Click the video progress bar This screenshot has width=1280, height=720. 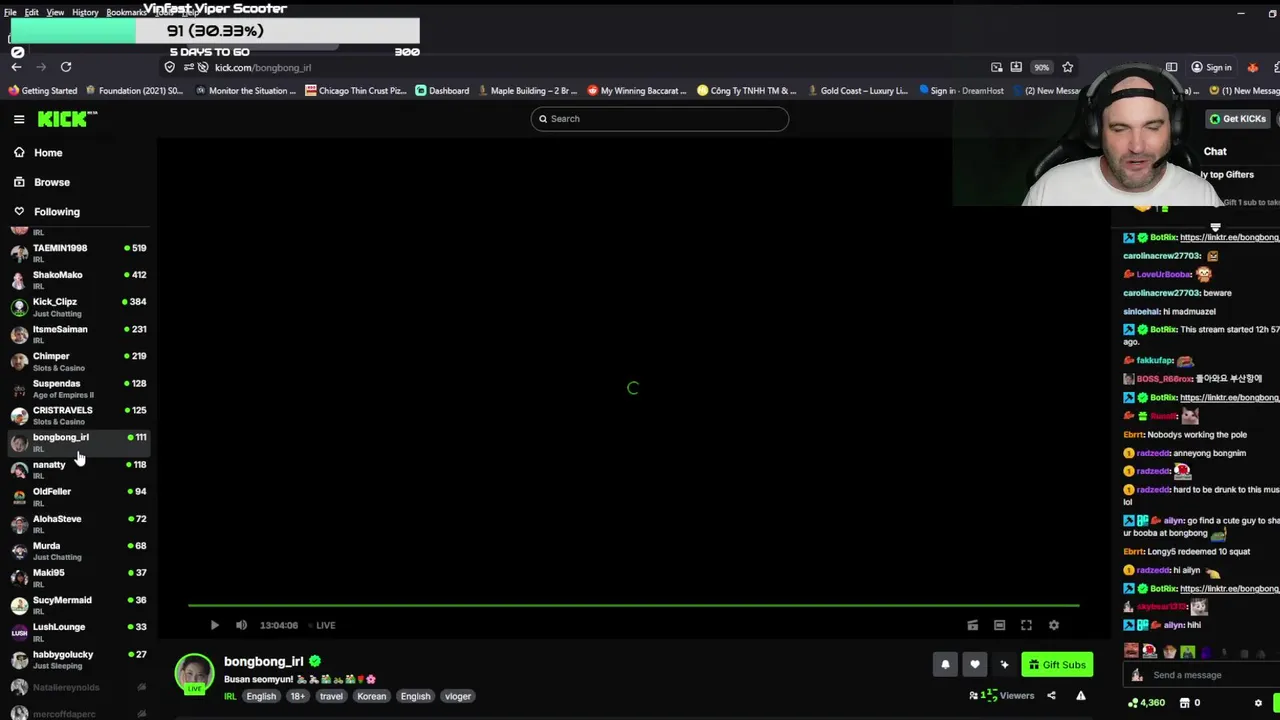pyautogui.click(x=634, y=605)
